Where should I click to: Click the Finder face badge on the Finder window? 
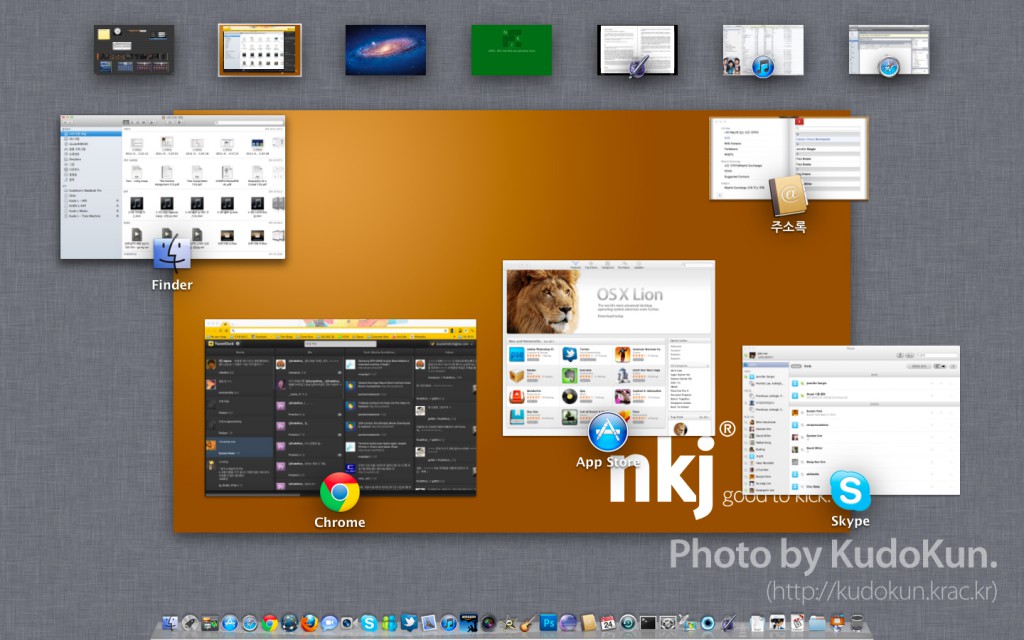172,253
